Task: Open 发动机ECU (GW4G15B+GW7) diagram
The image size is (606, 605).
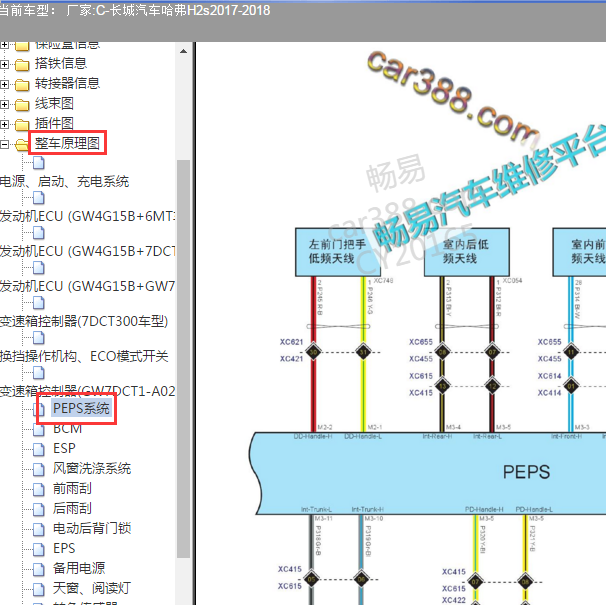Action: pyautogui.click(x=87, y=286)
